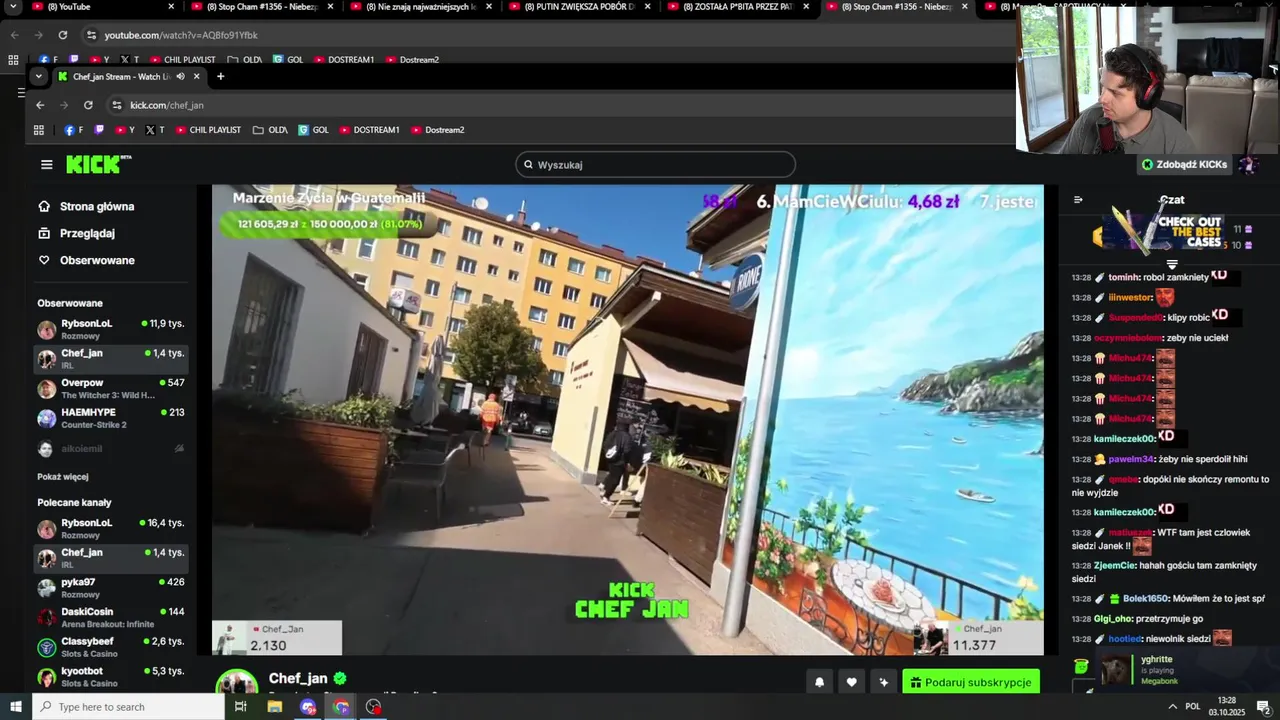
Task: Open HAEMHYPE Counter-Strike 2 channel
Action: click(111, 418)
